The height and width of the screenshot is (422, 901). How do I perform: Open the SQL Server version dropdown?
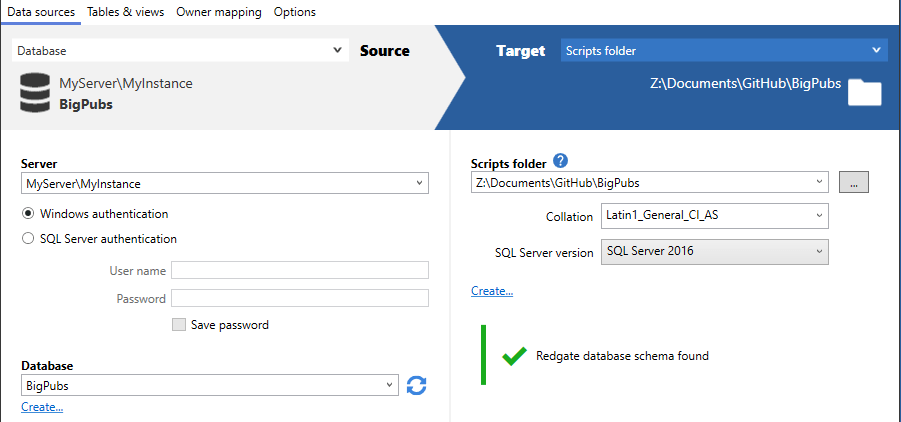[715, 252]
